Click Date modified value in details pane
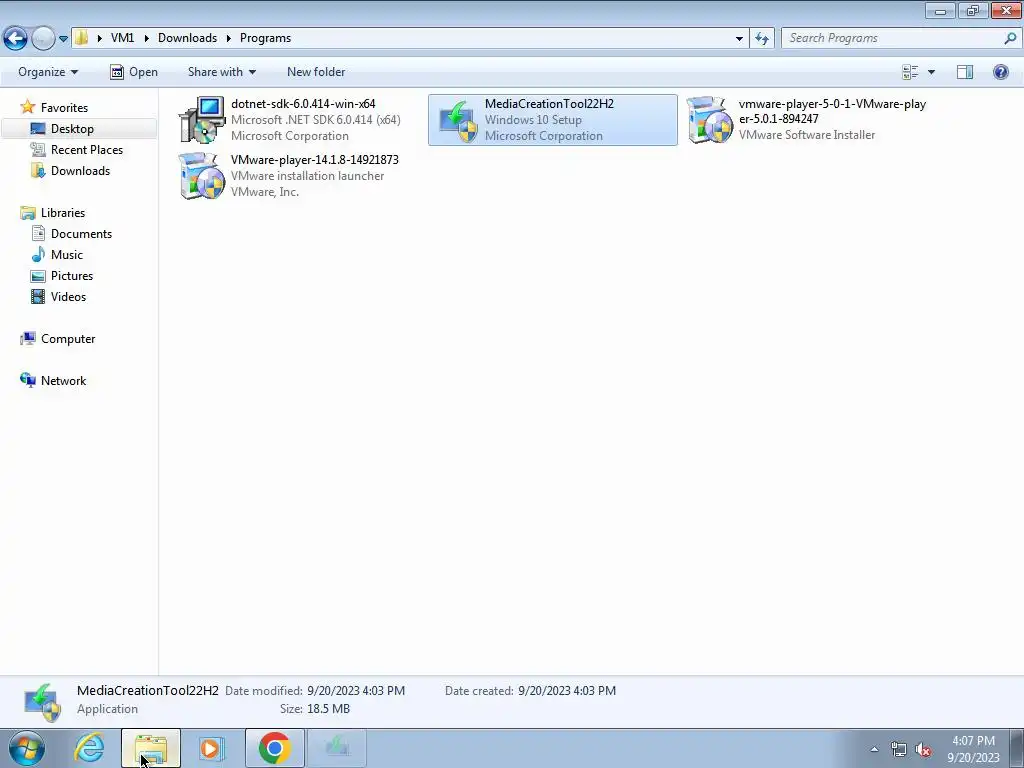This screenshot has height=768, width=1024. [x=356, y=691]
